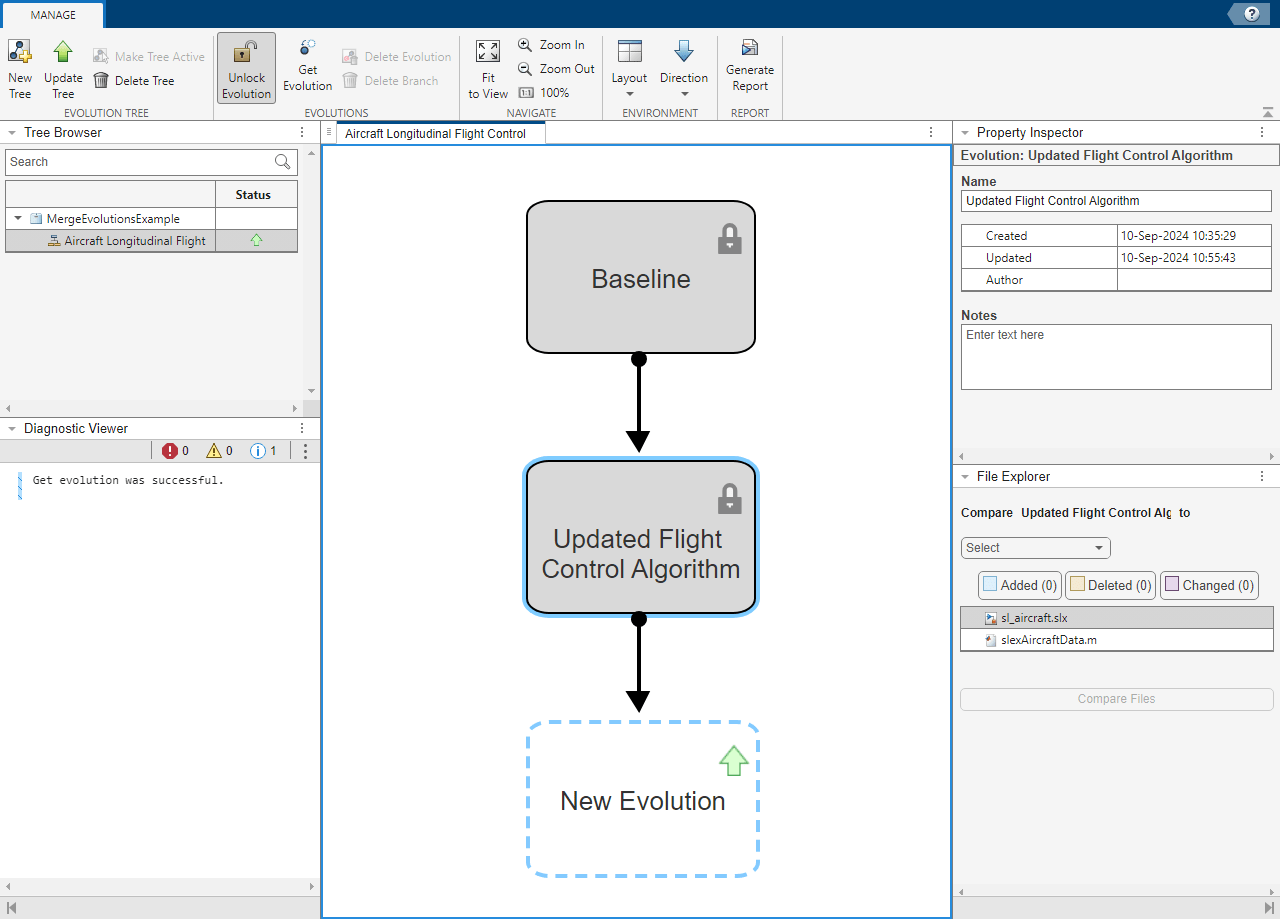Viewport: 1280px width, 919px height.
Task: Toggle the Deleted files filter
Action: (1110, 585)
